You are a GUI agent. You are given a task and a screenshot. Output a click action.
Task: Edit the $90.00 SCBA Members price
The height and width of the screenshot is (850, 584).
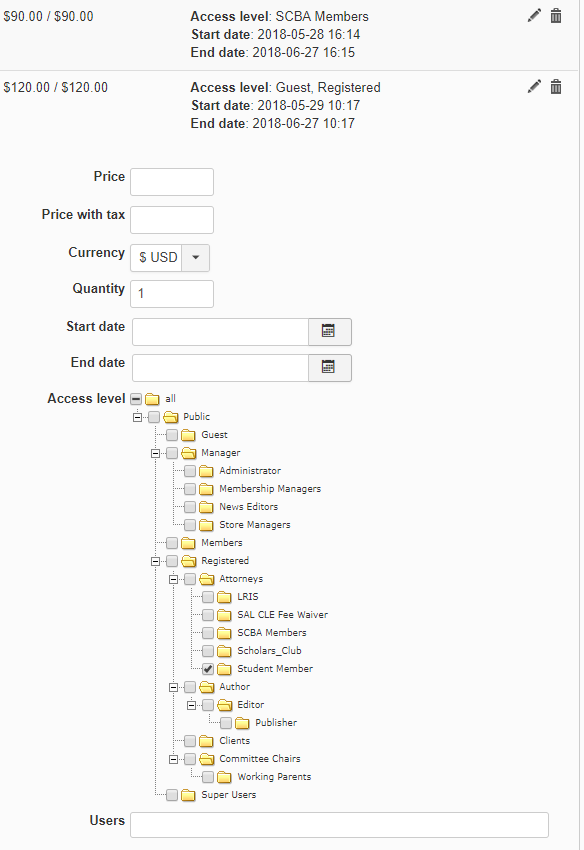[x=534, y=16]
